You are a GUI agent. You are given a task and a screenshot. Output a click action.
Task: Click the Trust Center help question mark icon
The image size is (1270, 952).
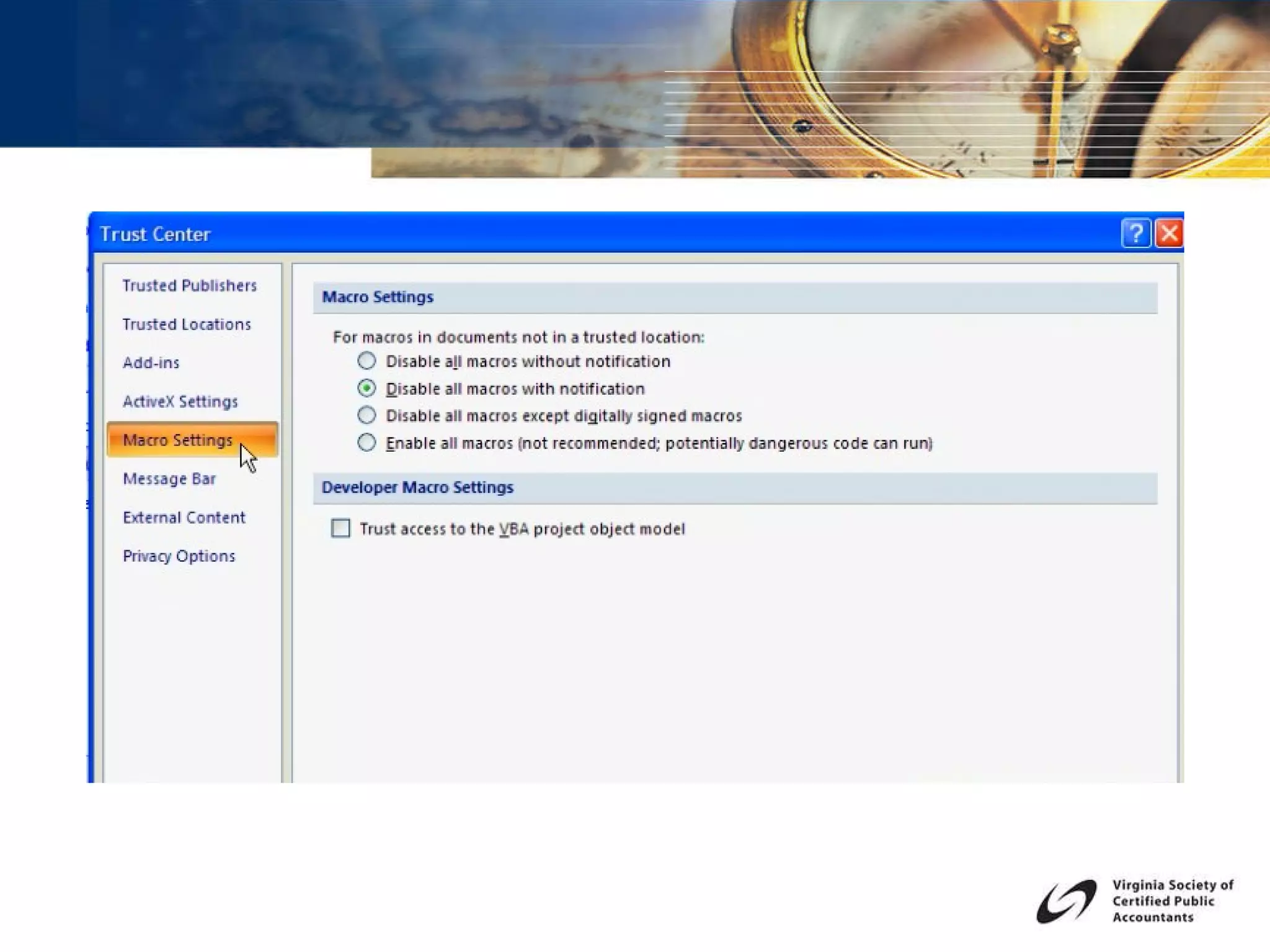pyautogui.click(x=1135, y=234)
